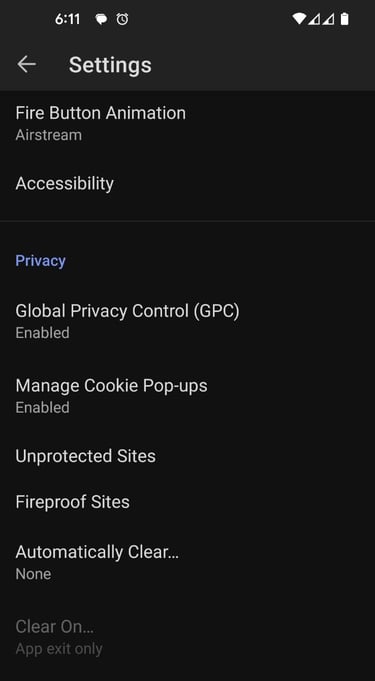Tap the chat bubble notification icon
Image resolution: width=375 pixels, height=681 pixels.
[x=101, y=20]
